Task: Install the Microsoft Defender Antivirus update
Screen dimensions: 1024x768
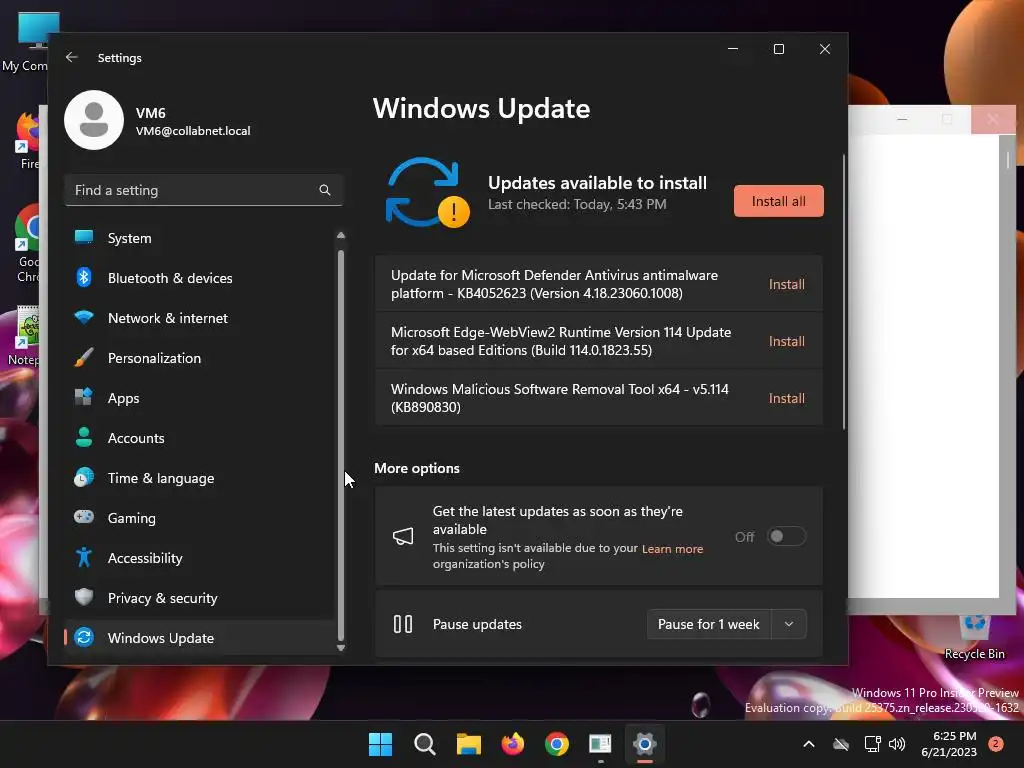Action: [x=786, y=284]
